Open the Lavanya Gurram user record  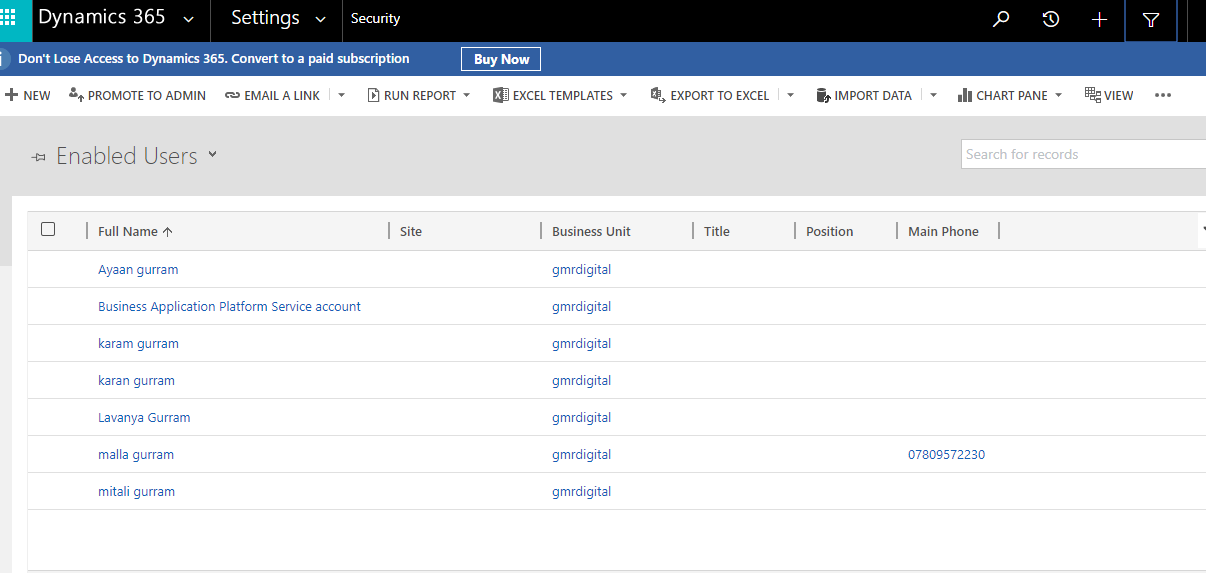[144, 418]
